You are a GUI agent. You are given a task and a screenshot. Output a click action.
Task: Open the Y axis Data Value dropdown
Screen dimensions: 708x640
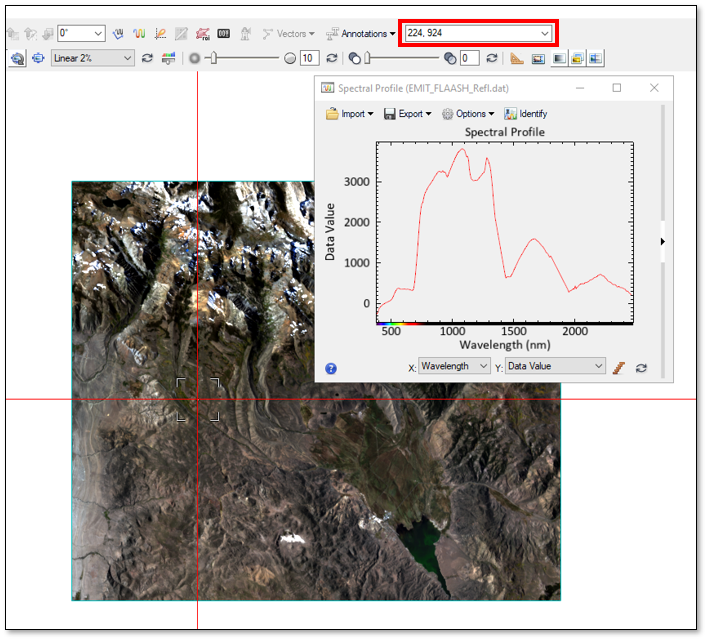click(555, 367)
